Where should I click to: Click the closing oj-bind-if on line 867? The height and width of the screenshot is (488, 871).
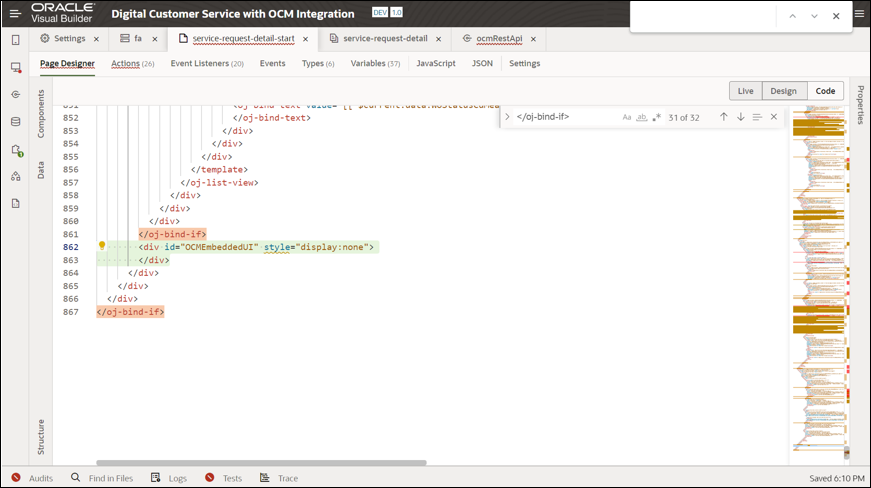pyautogui.click(x=130, y=312)
